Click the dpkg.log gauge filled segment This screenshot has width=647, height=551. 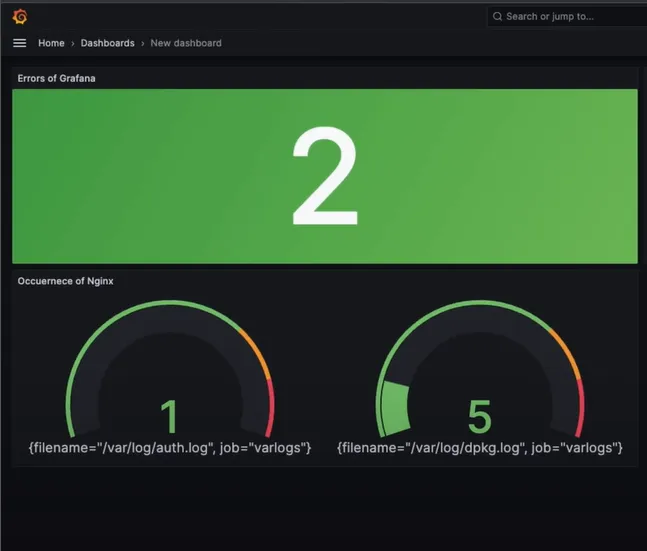[x=395, y=409]
